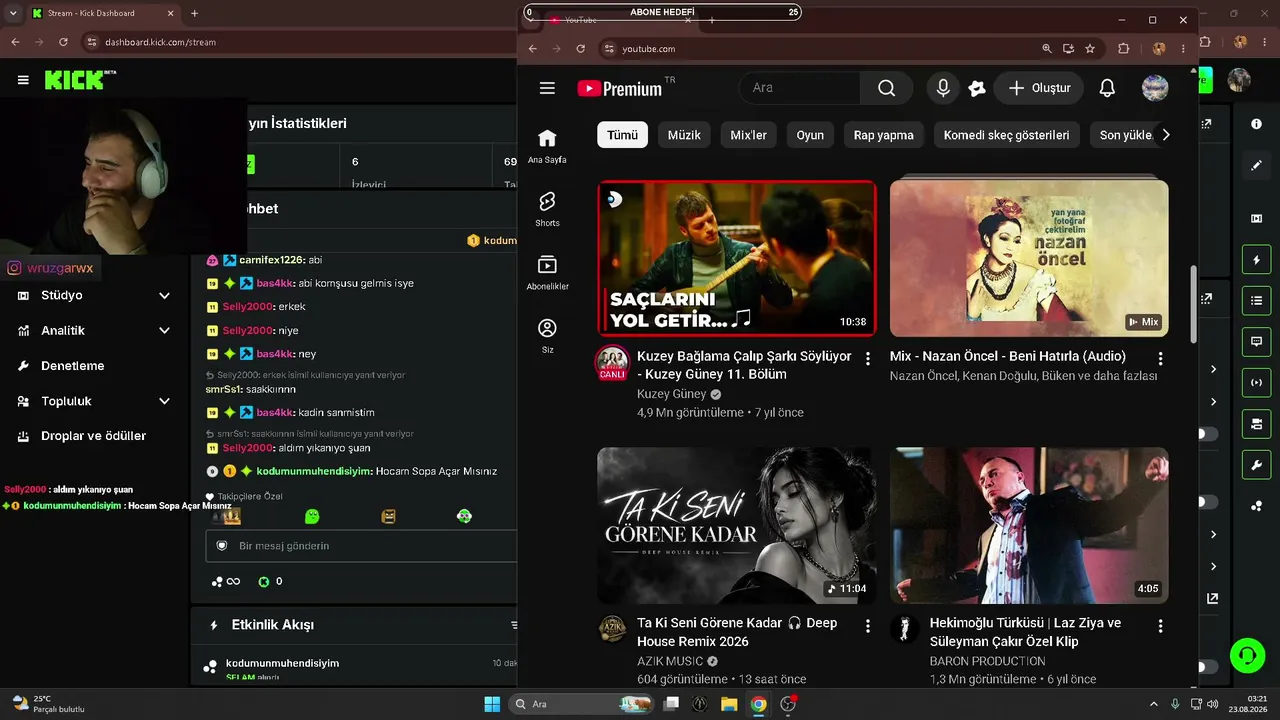Viewport: 1280px width, 720px height.
Task: Open the Ta Ki Seni Görene Kadar title
Action: 737,632
